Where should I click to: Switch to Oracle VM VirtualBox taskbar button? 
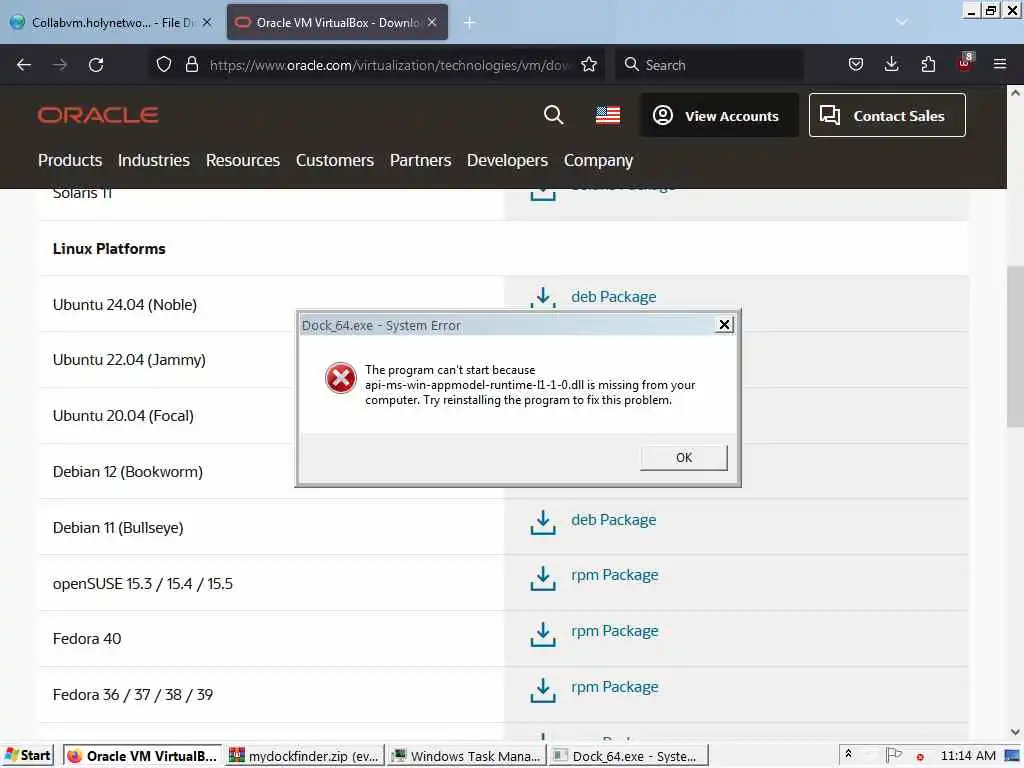click(142, 756)
